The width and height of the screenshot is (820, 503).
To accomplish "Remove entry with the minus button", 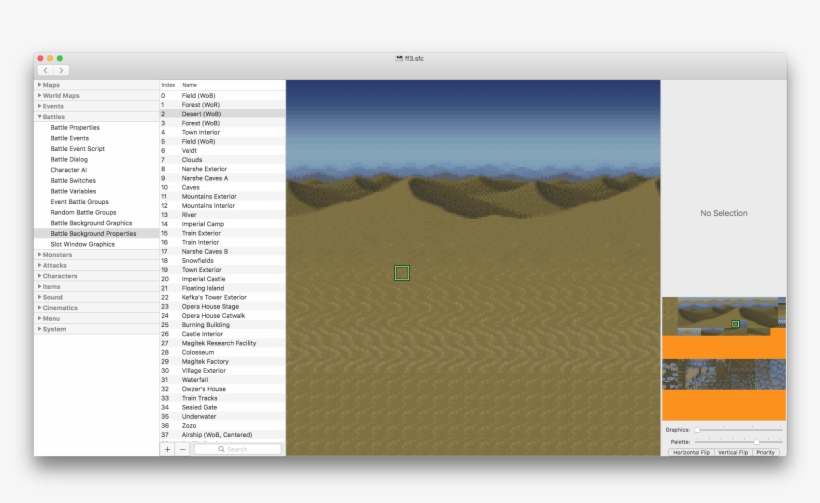I will pos(181,449).
